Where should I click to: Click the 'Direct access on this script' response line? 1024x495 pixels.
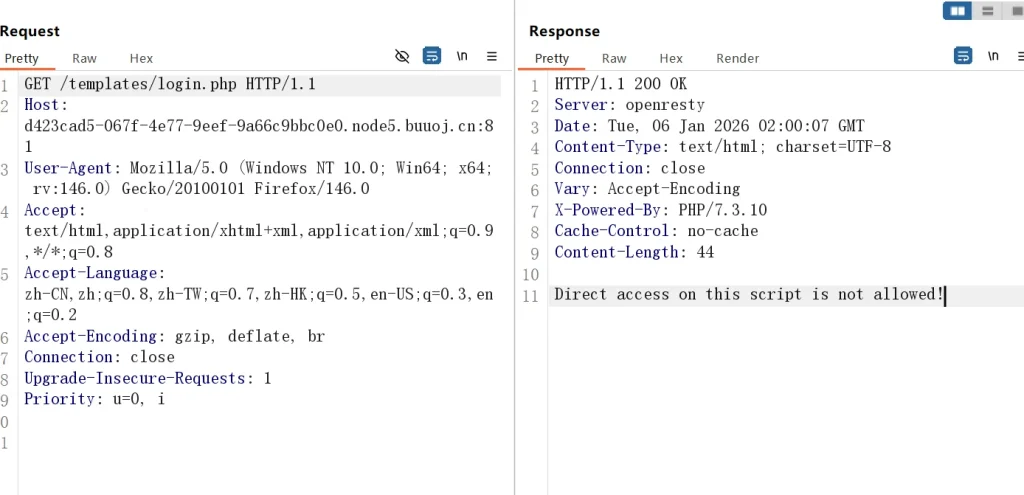749,294
